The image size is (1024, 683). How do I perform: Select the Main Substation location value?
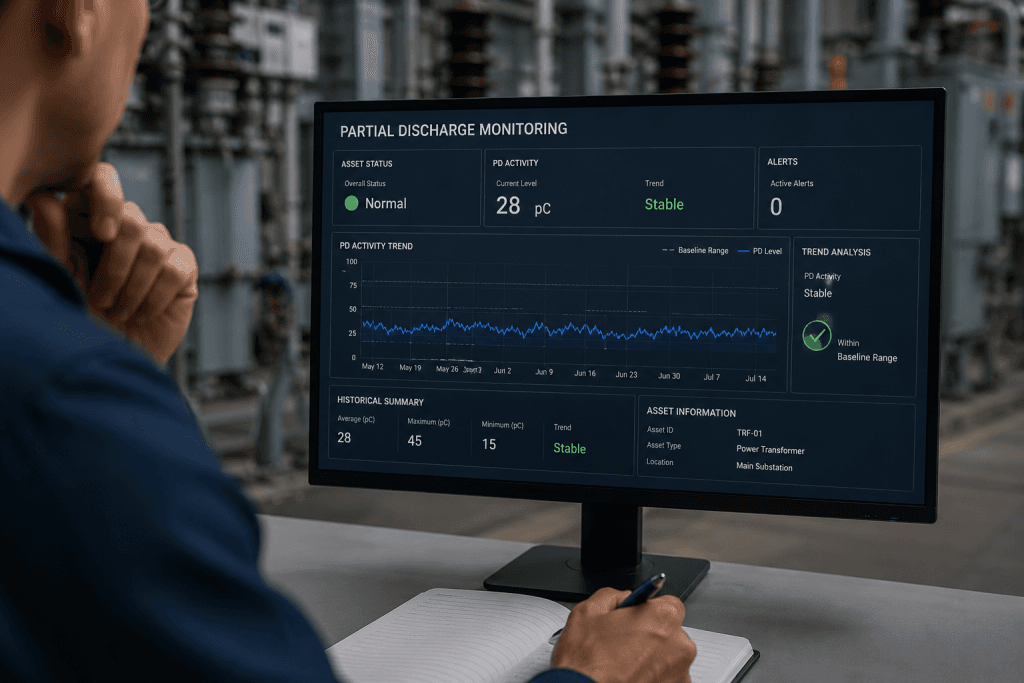(x=764, y=466)
